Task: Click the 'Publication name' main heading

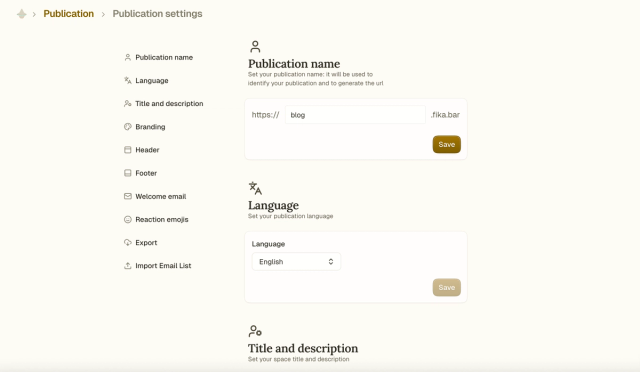Action: [294, 64]
